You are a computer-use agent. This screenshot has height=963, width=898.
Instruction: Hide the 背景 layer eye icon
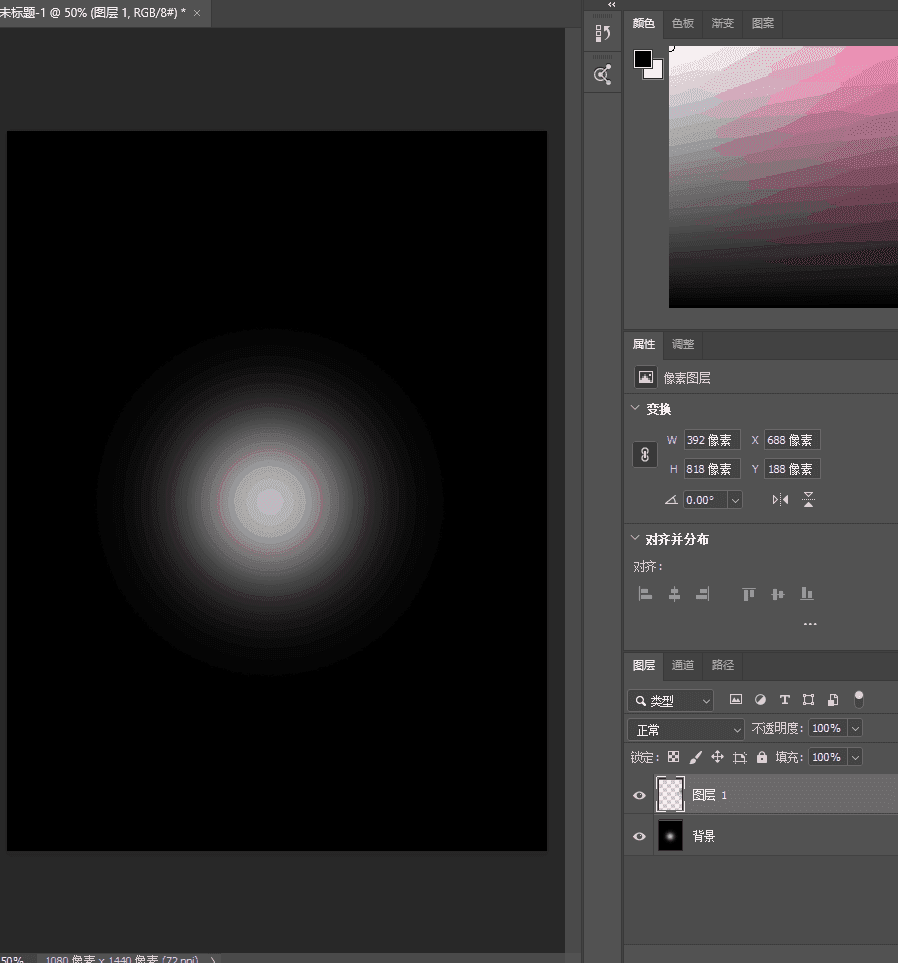(640, 836)
